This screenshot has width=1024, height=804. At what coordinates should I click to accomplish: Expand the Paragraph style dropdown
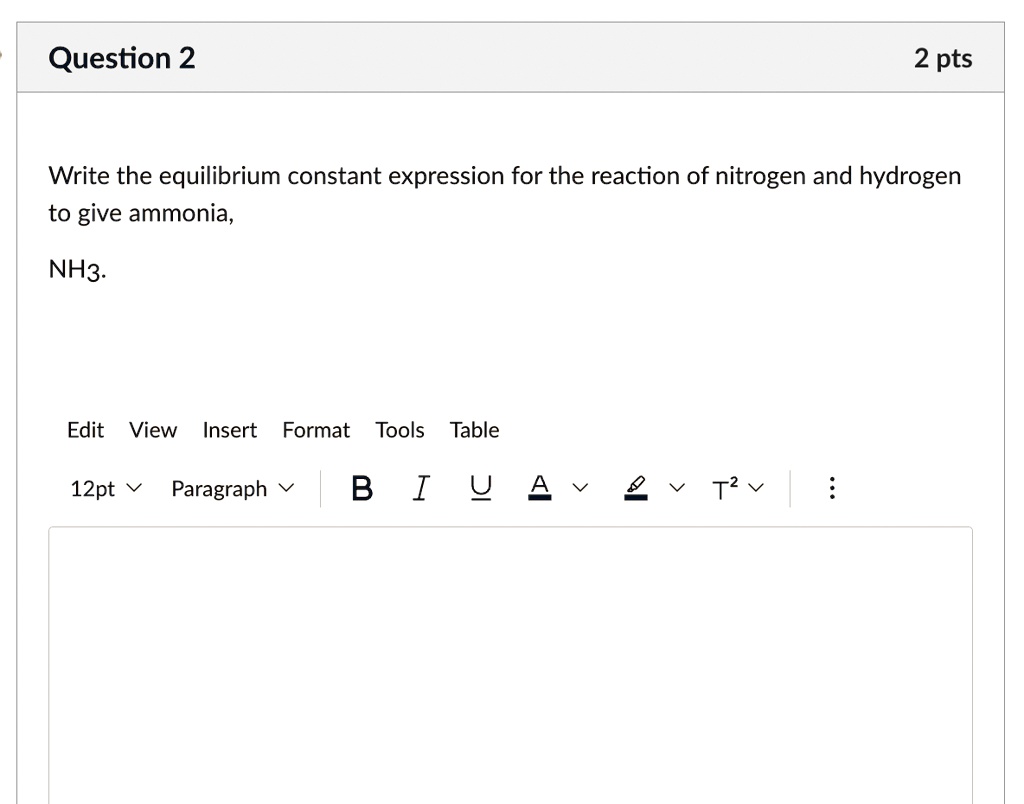pos(232,488)
